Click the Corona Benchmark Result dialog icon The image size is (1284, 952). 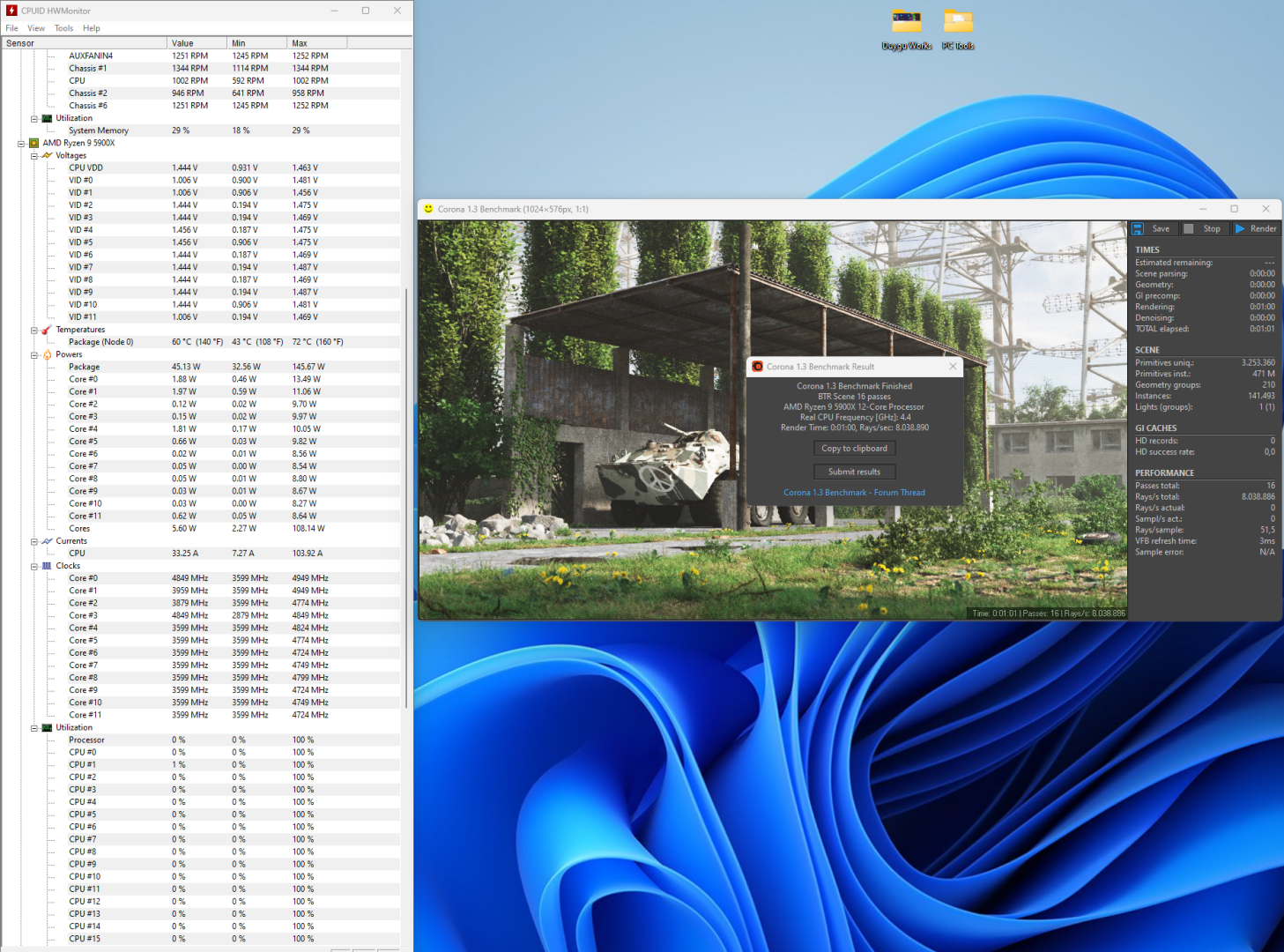[x=757, y=367]
